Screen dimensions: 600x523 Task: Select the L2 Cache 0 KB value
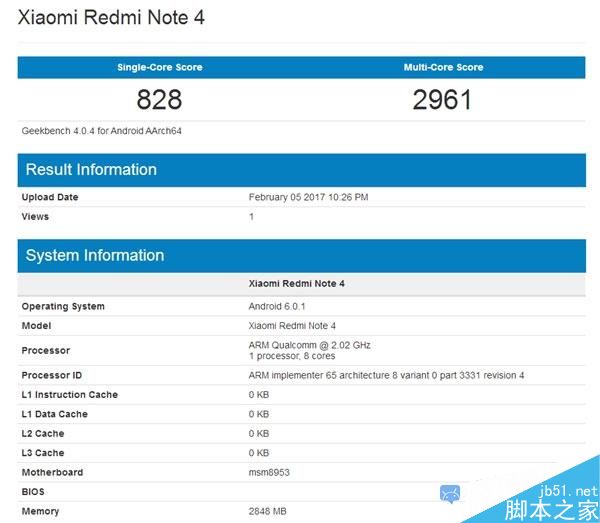click(x=259, y=433)
